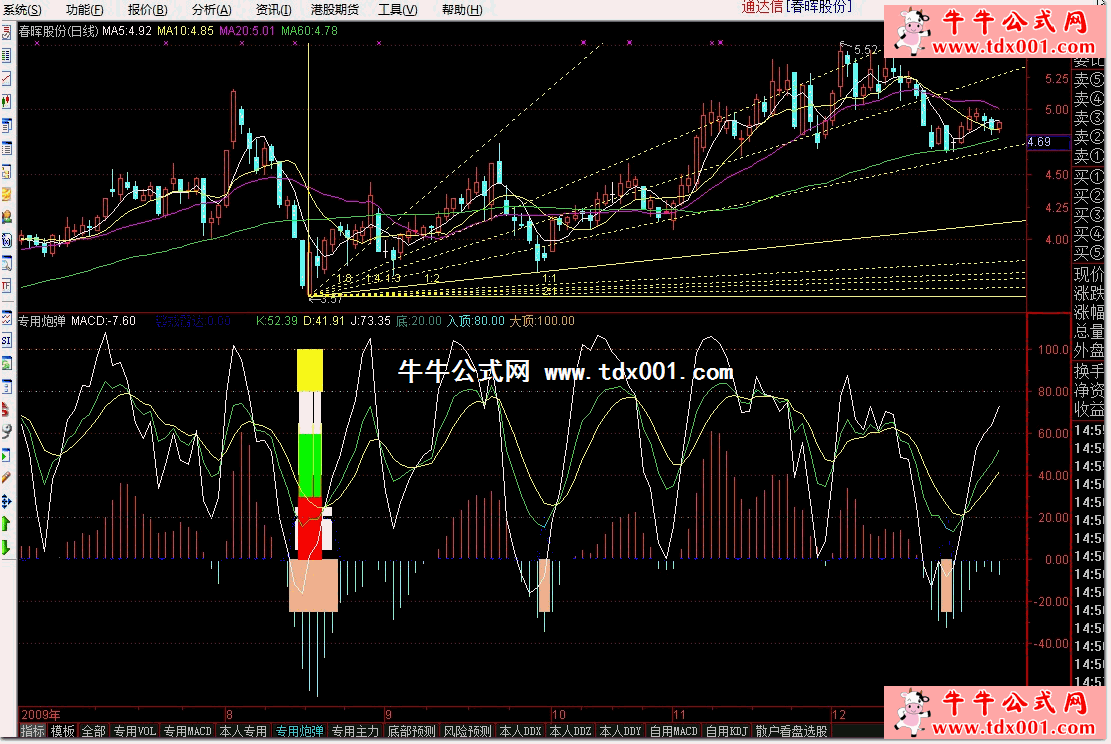The height and width of the screenshot is (744, 1111).
Task: Click the 2009年 label on time axis
Action: 41,714
